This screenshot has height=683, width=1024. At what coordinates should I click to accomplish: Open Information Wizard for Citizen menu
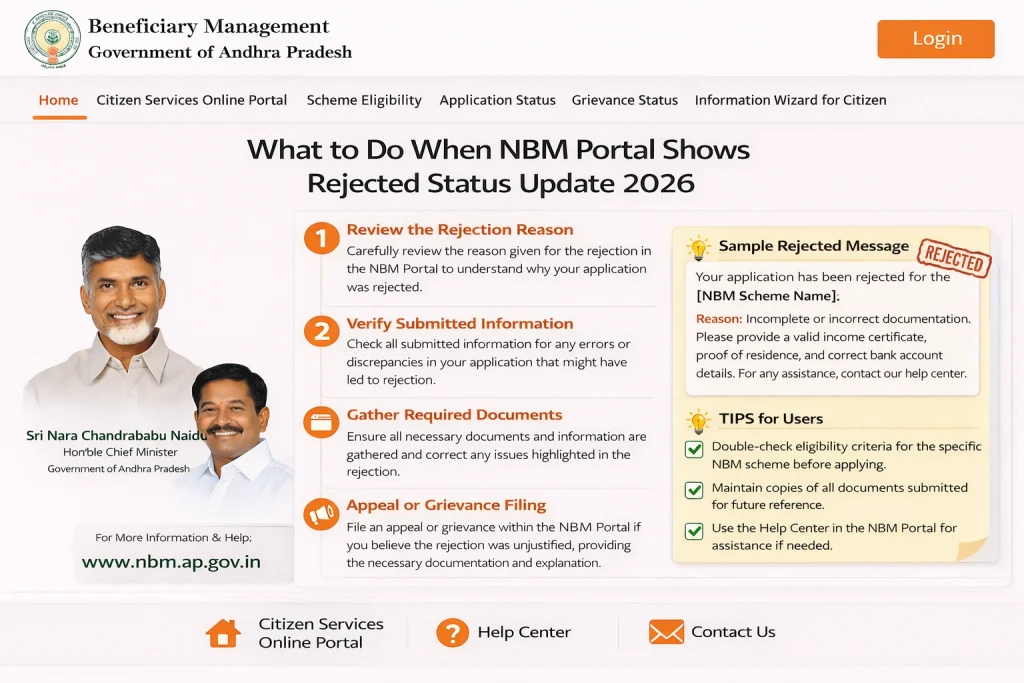coord(790,100)
